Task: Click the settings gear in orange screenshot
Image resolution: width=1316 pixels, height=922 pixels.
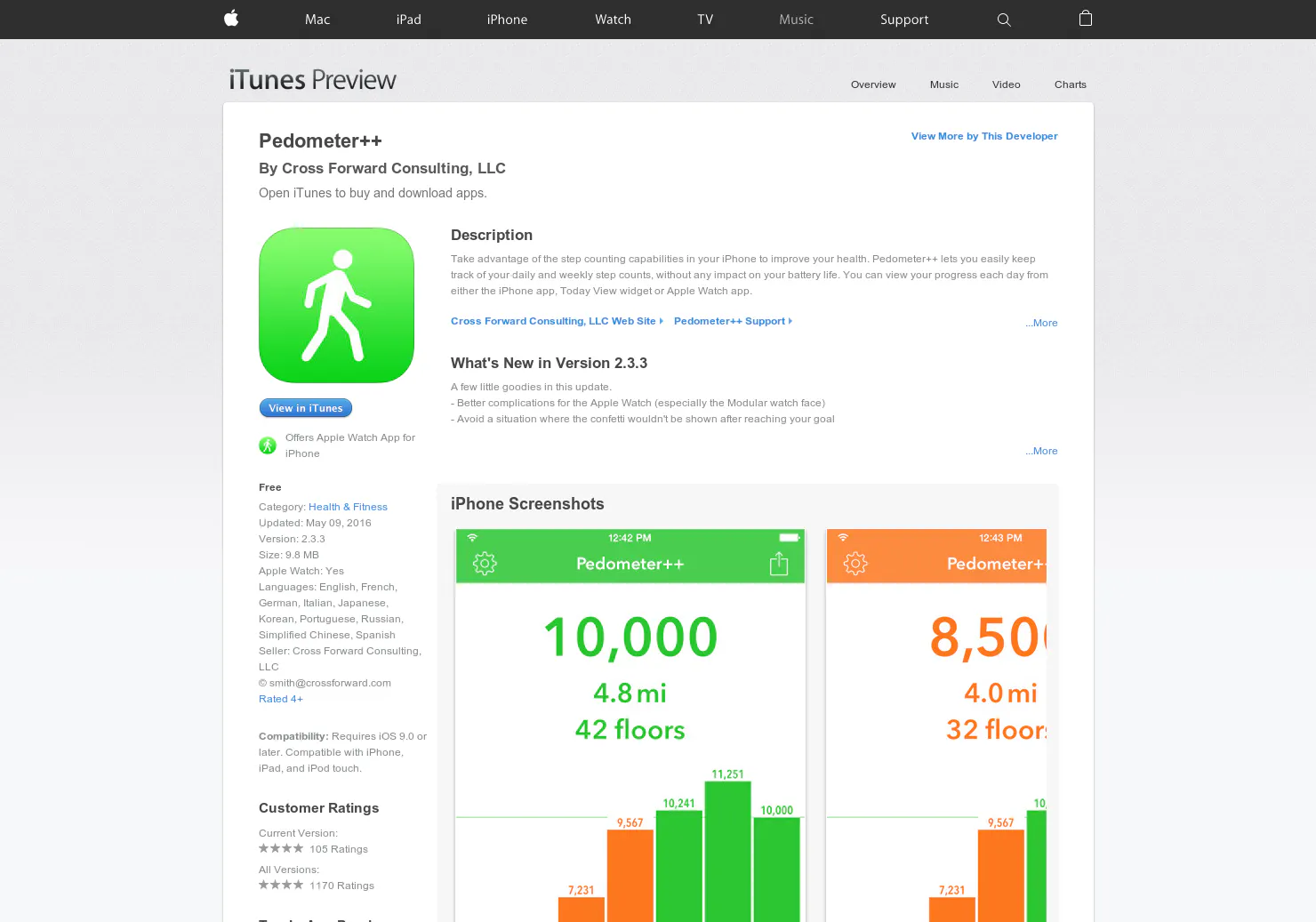Action: (x=855, y=563)
